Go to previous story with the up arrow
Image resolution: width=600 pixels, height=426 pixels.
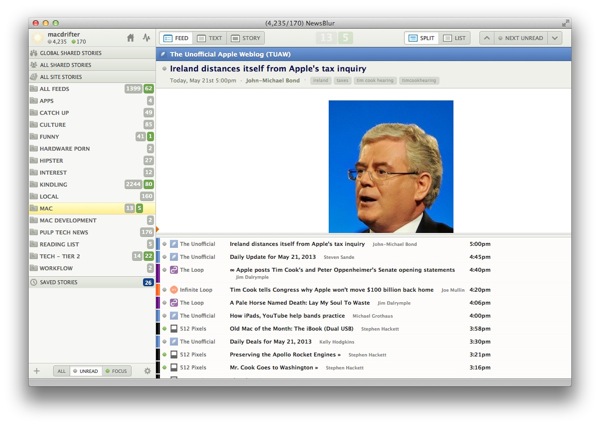coord(487,38)
